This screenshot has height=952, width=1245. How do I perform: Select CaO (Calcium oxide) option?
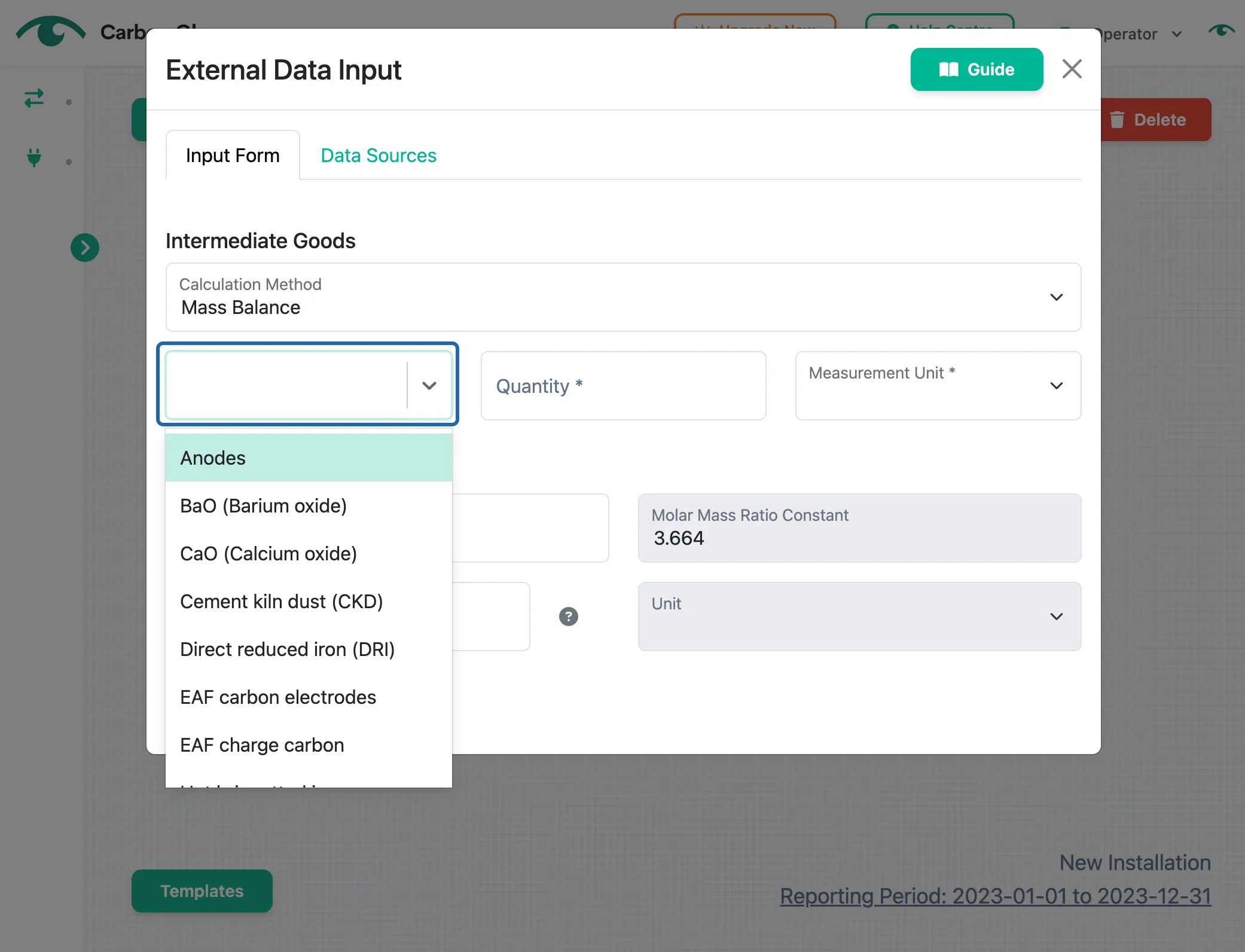pos(309,553)
